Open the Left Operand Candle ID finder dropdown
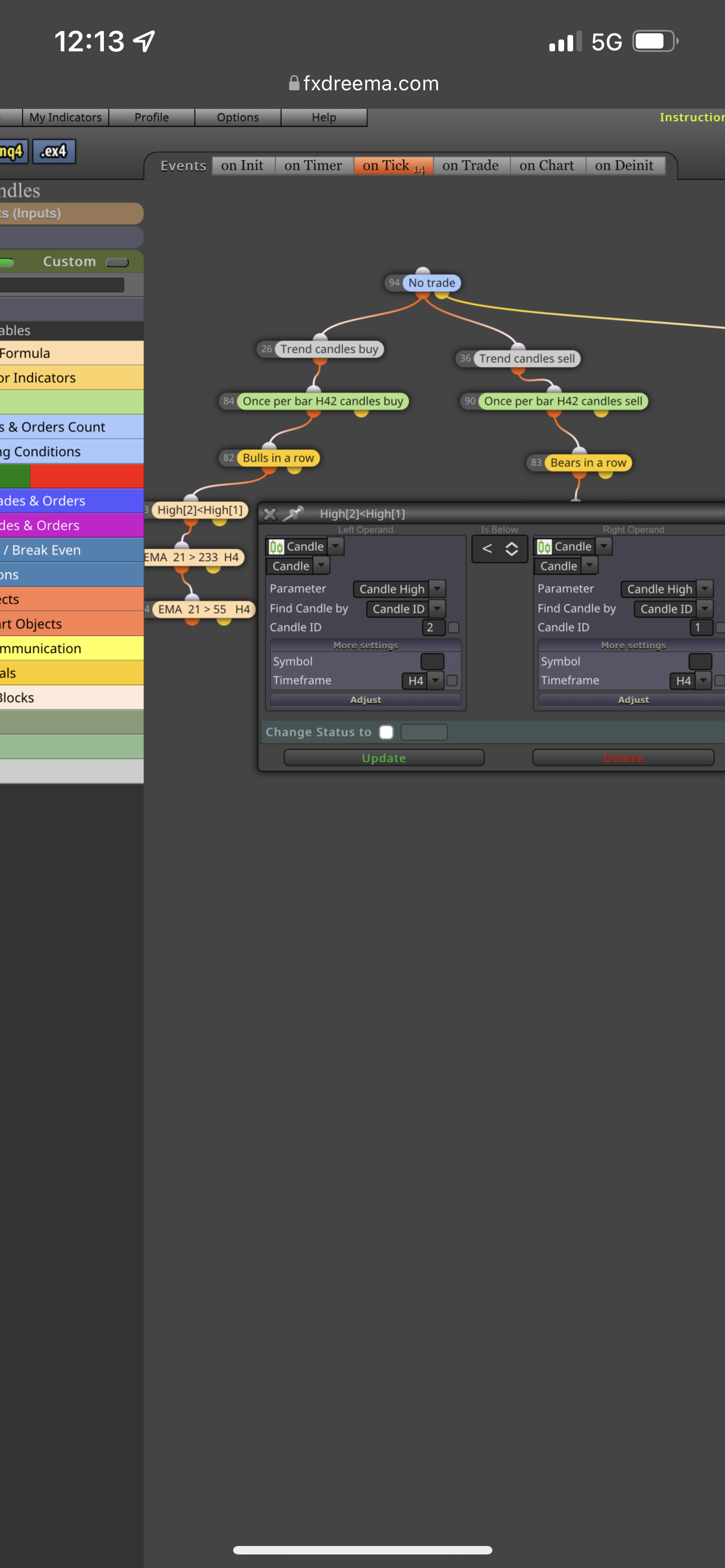The width and height of the screenshot is (725, 1568). [437, 608]
